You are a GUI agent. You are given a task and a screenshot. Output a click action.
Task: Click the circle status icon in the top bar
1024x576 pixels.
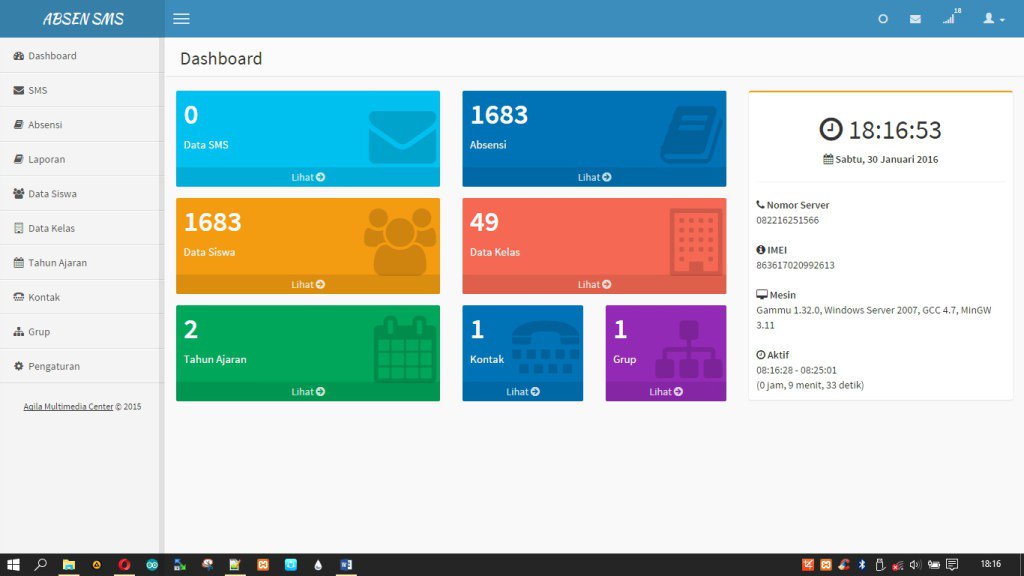point(883,19)
